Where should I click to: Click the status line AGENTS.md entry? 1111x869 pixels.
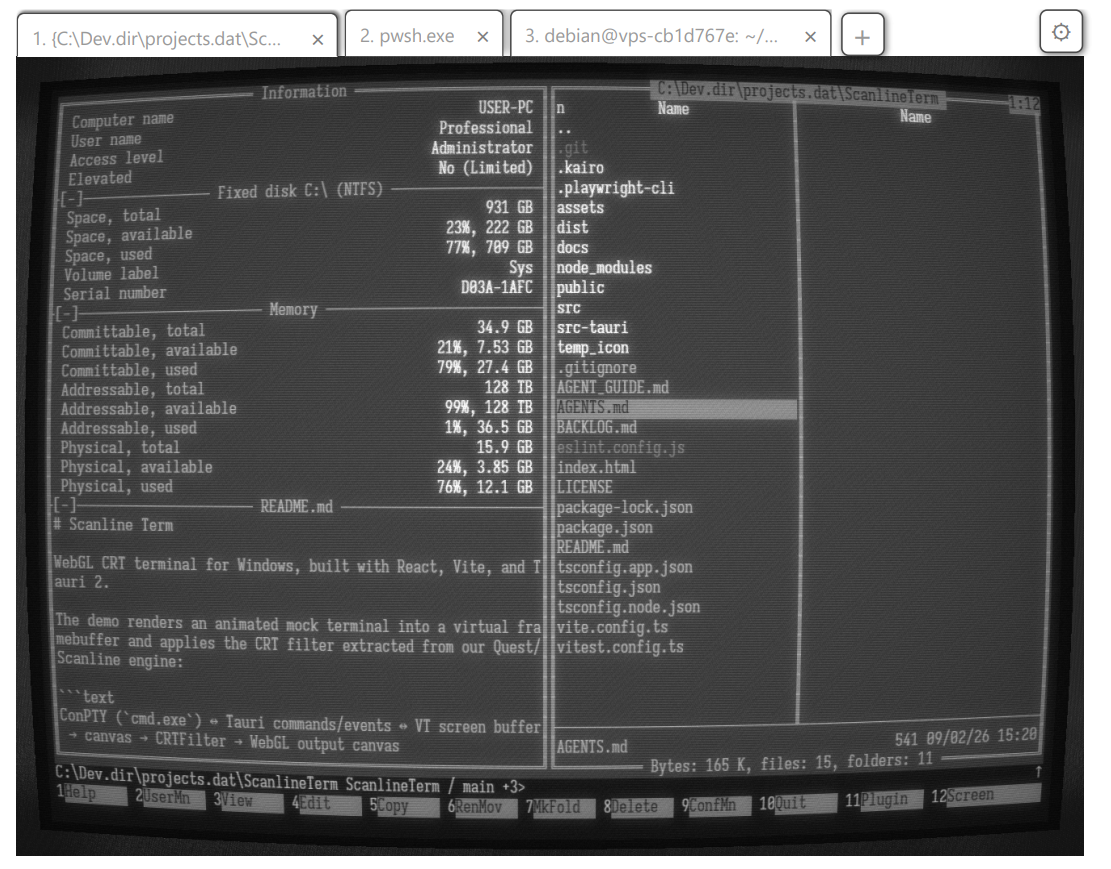[x=592, y=746]
